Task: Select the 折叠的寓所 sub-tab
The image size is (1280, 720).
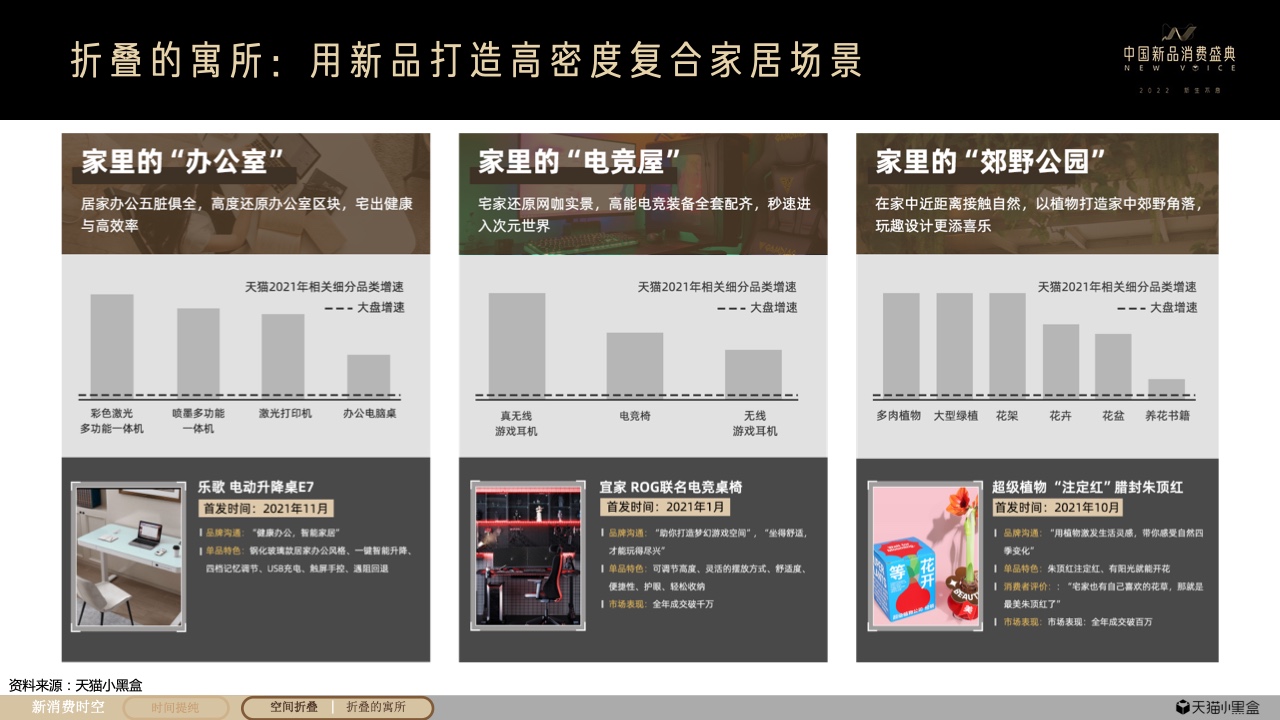Action: coord(376,707)
